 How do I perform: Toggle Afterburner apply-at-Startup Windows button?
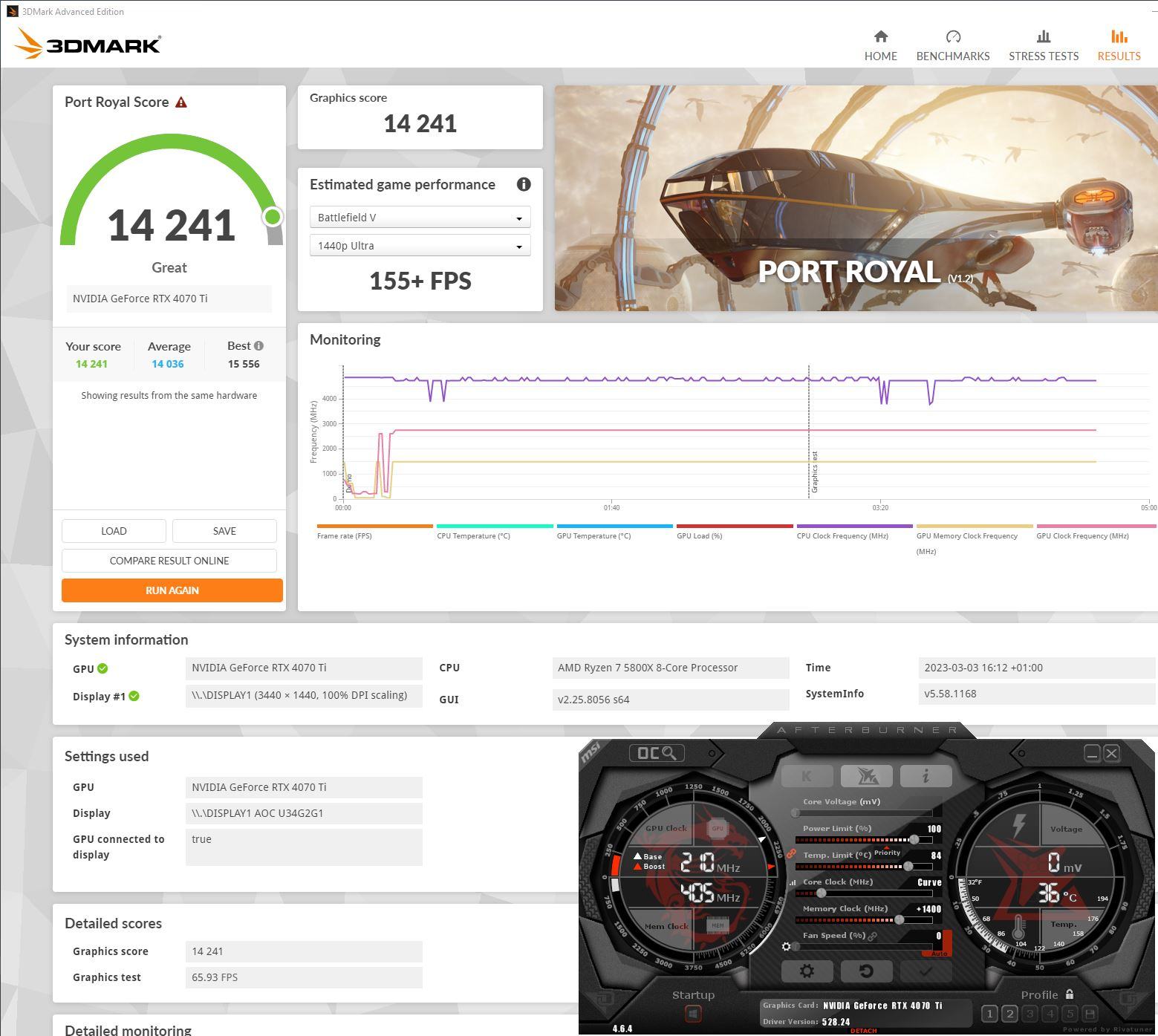click(693, 1012)
